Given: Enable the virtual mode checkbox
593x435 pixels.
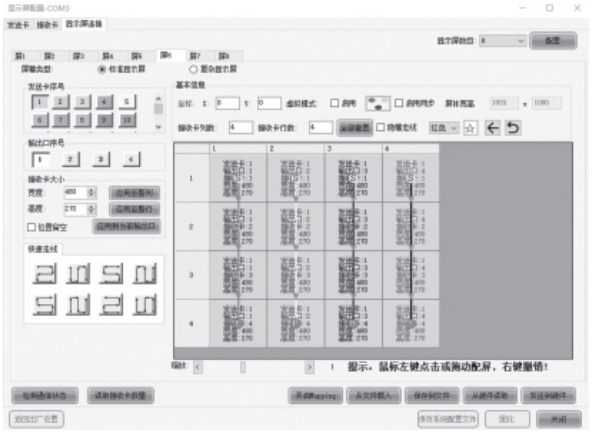Looking at the screenshot, I should pyautogui.click(x=334, y=103).
